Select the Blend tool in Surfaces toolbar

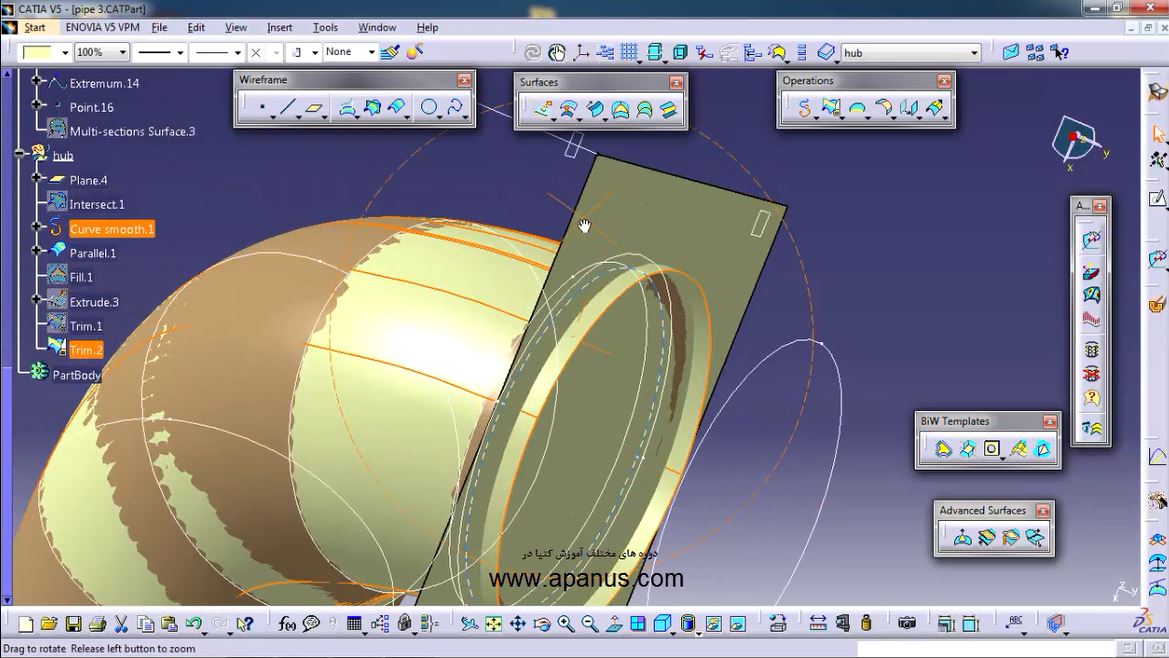click(668, 110)
